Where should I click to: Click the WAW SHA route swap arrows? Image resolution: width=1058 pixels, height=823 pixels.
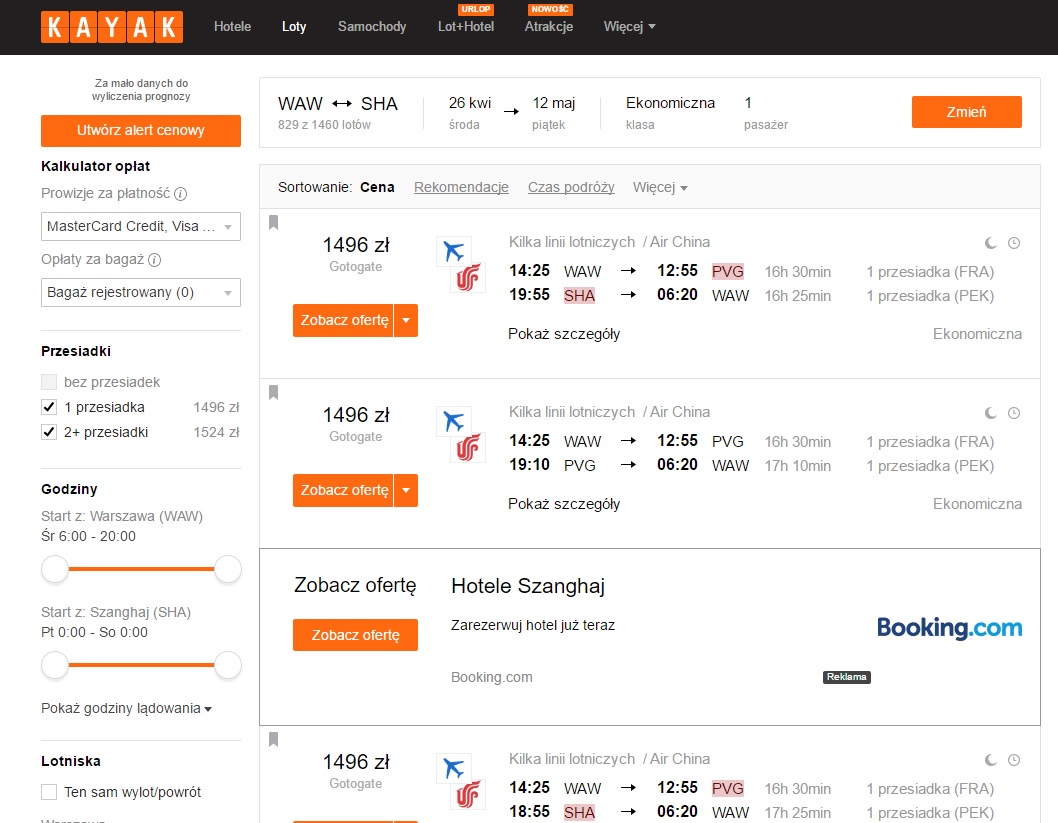tap(342, 104)
